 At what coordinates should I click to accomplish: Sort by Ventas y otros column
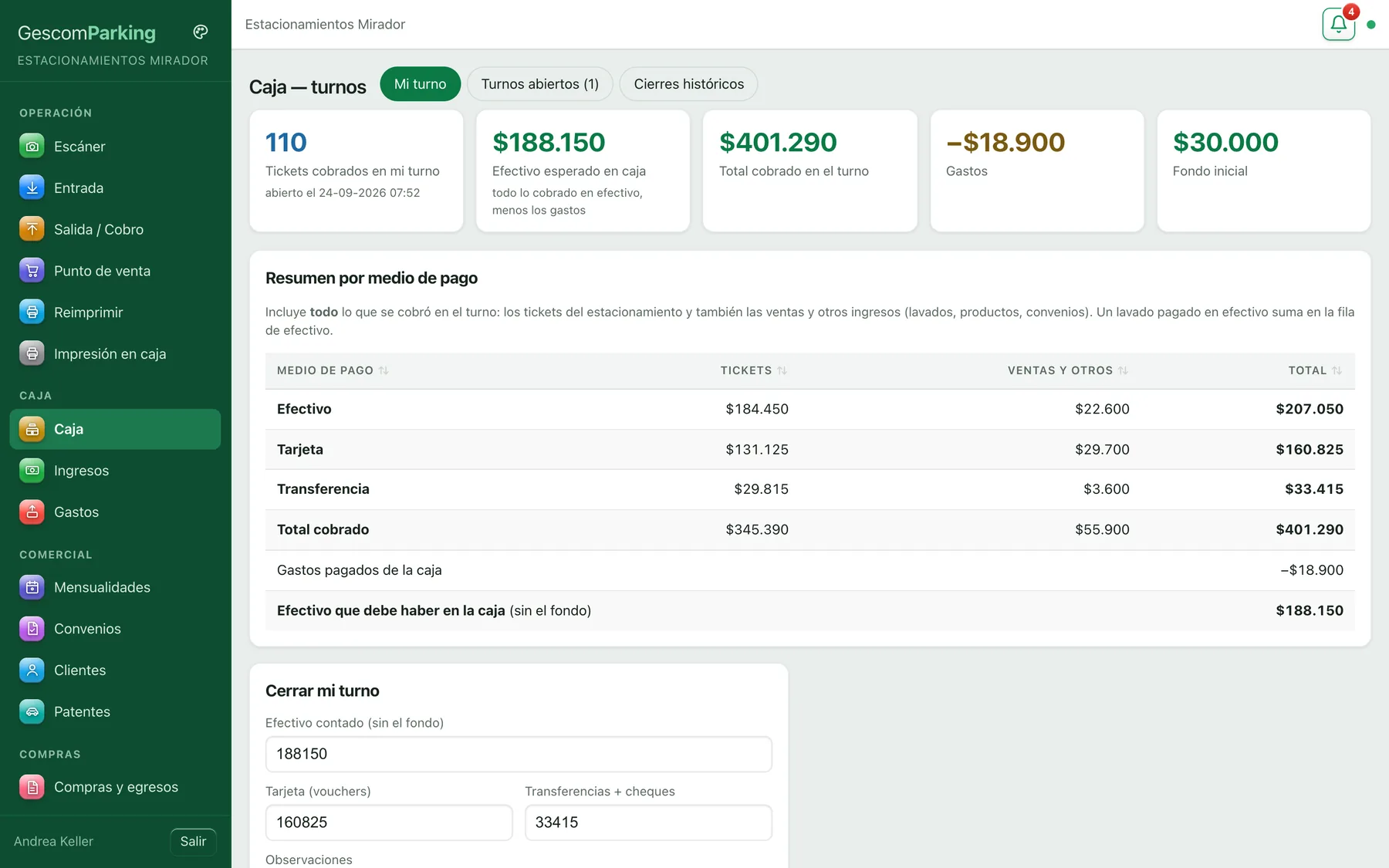click(1067, 370)
